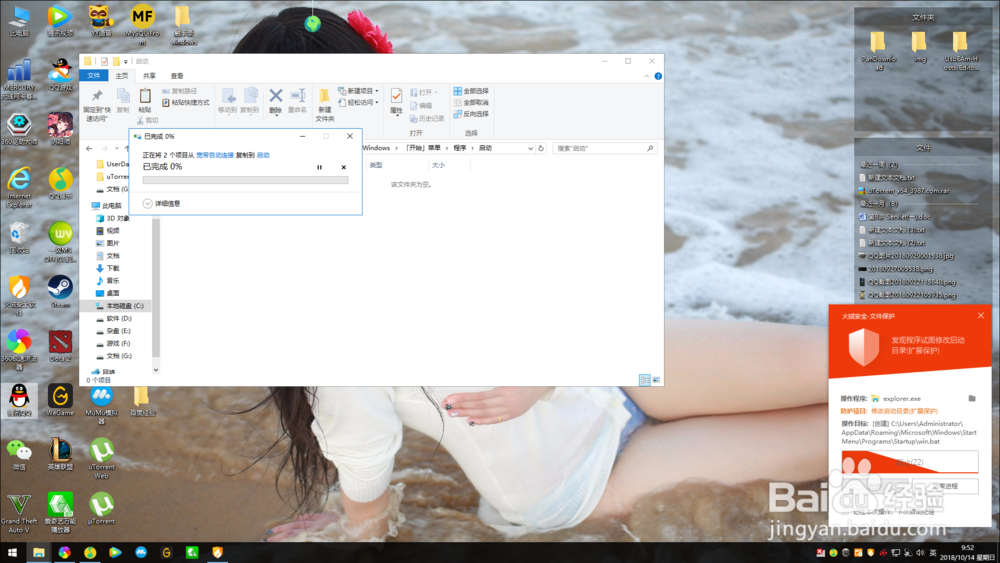Click the source folder link 宽带自动连接
Viewport: 1000px width, 563px height.
pyautogui.click(x=215, y=155)
